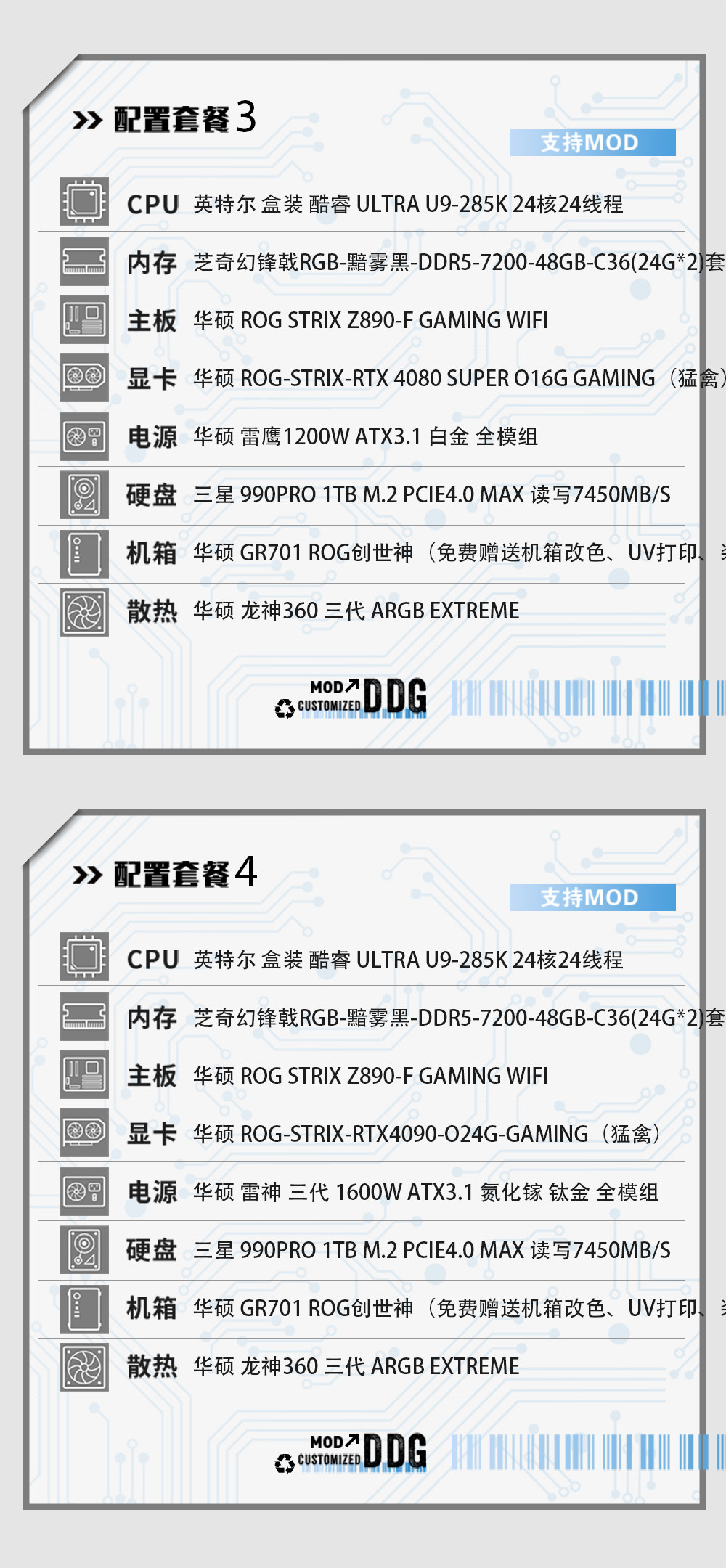This screenshot has width=726, height=1568.
Task: Click the memory stick icon in package 4
Action: [84, 1016]
